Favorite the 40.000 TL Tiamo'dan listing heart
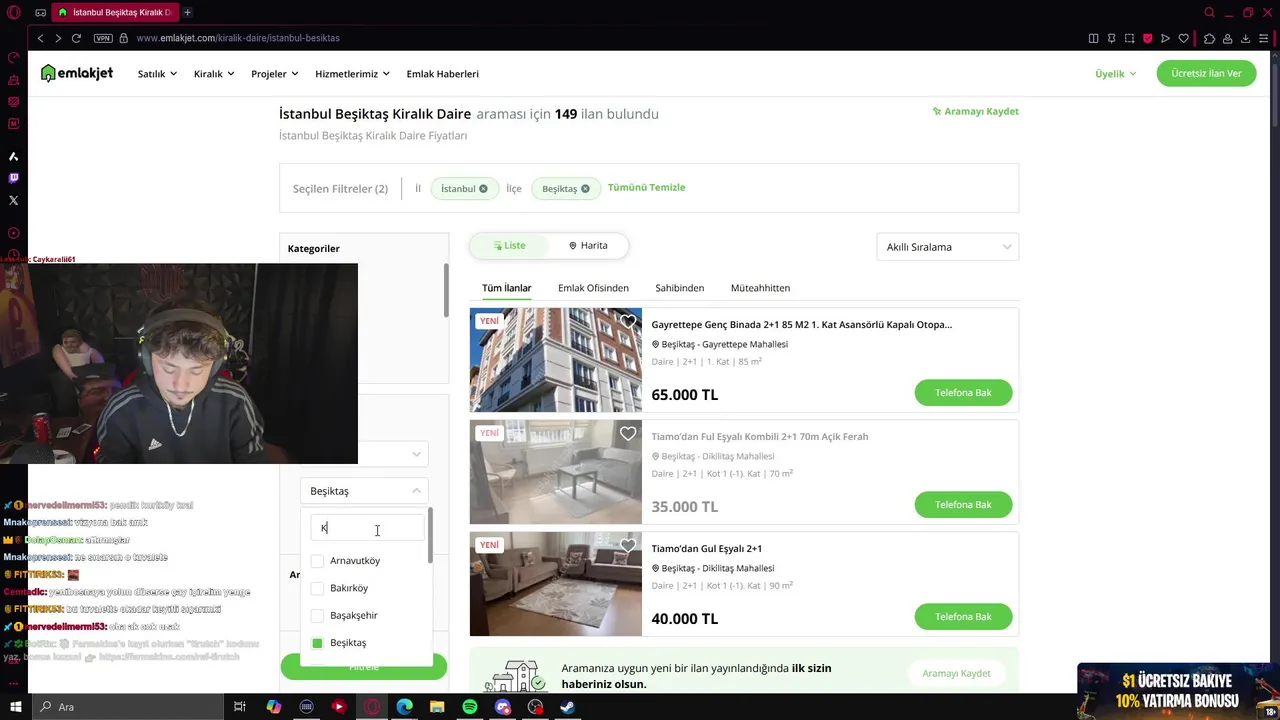1280x720 pixels. tap(628, 546)
